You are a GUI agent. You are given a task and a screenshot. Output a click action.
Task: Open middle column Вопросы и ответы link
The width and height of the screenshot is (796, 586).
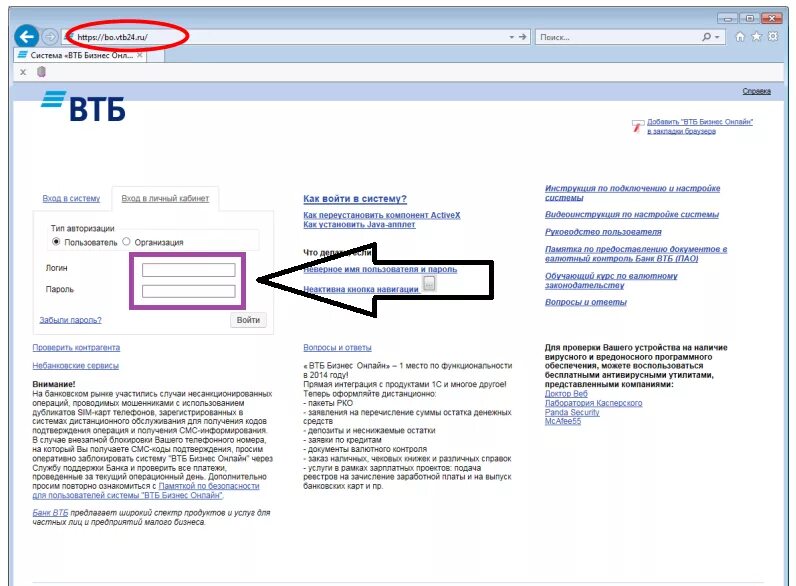(337, 348)
